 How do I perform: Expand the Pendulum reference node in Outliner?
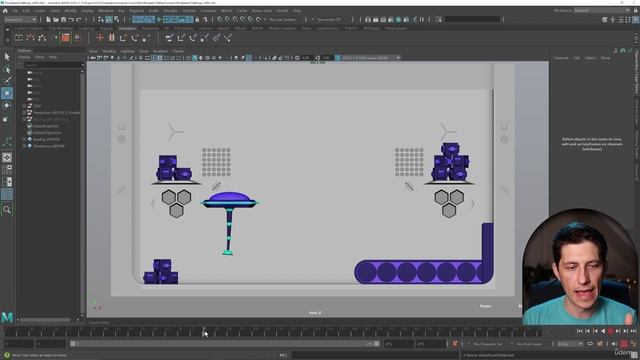pyautogui.click(x=24, y=113)
